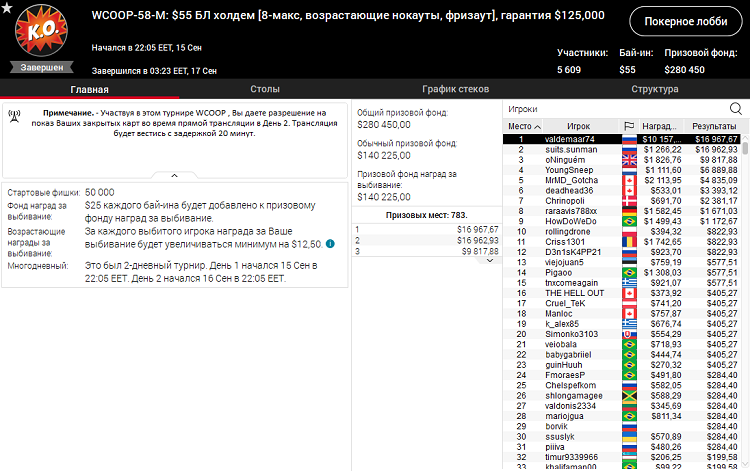Click the flag in the valdemaar74 row

629,139
